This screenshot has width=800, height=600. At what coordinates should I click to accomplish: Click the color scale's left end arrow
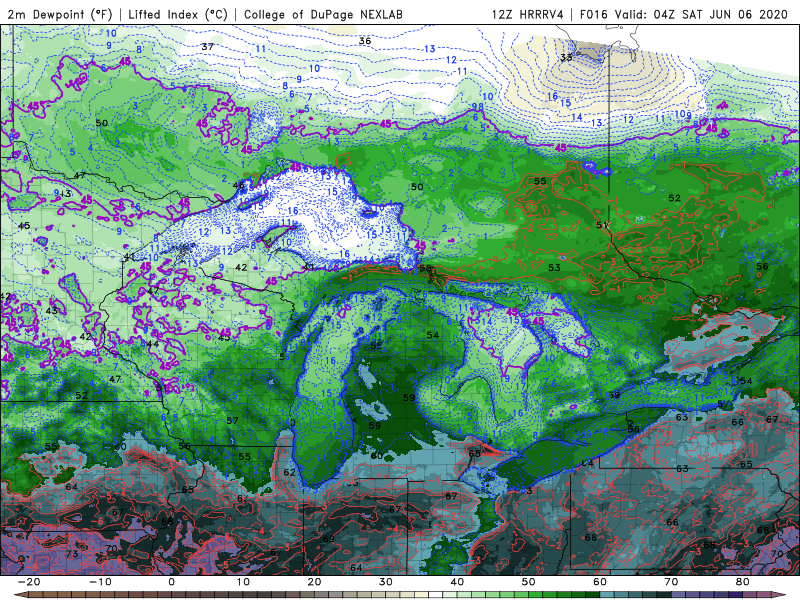tap(20, 595)
